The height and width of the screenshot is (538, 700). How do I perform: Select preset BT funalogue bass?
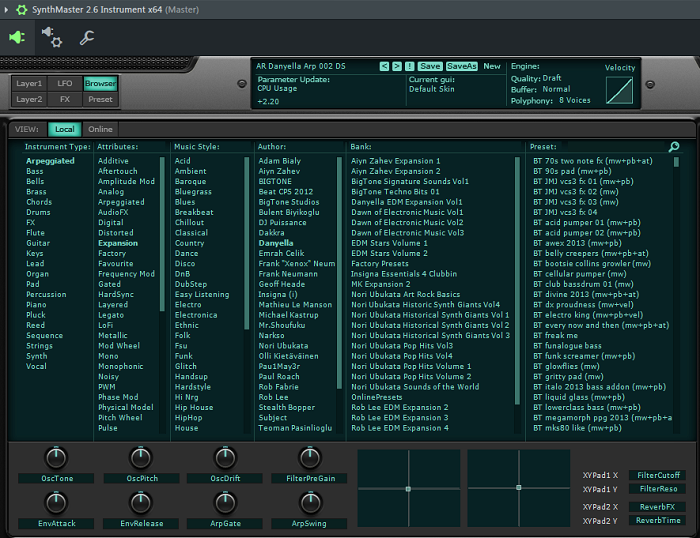567,346
